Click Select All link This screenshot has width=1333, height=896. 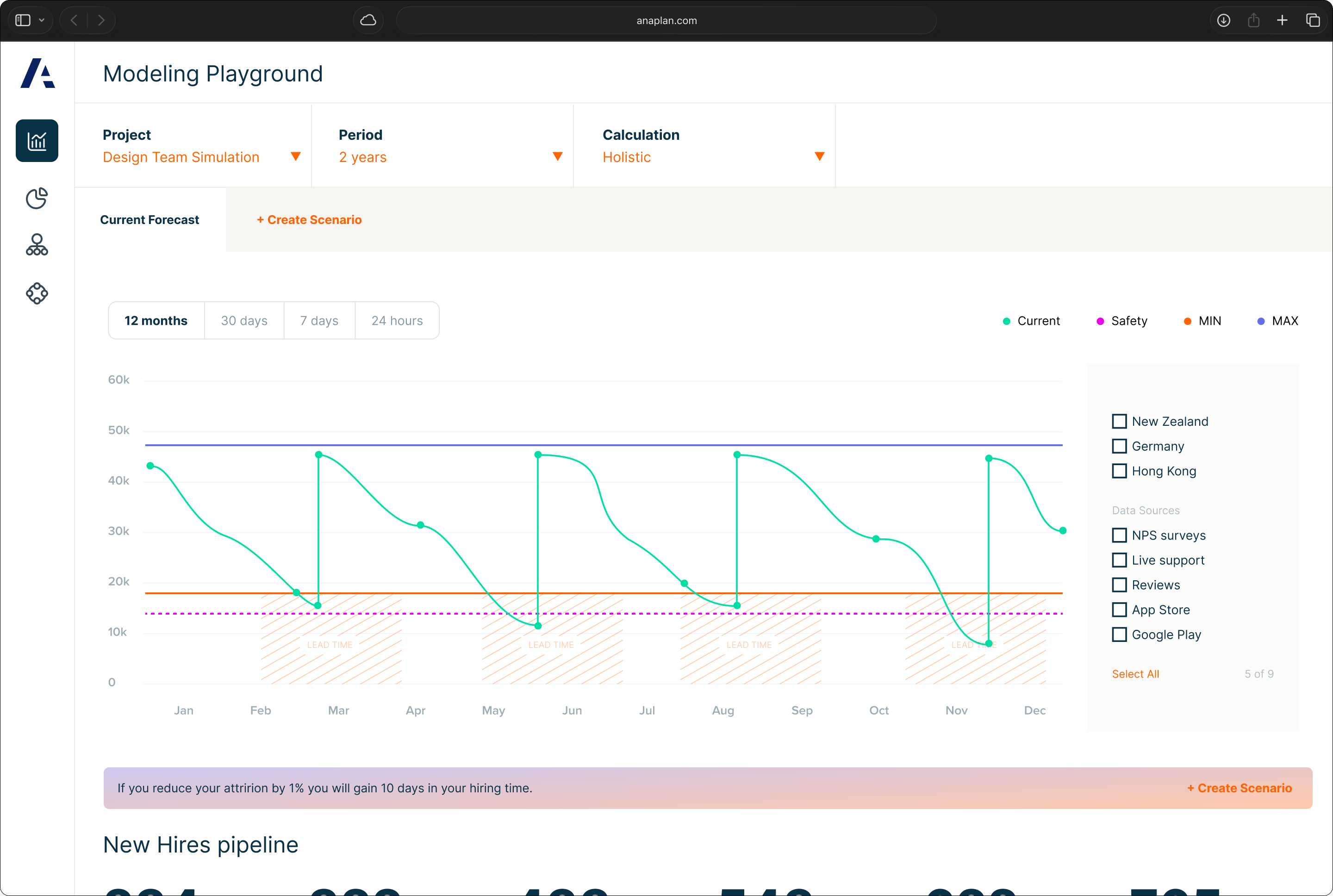click(1135, 674)
